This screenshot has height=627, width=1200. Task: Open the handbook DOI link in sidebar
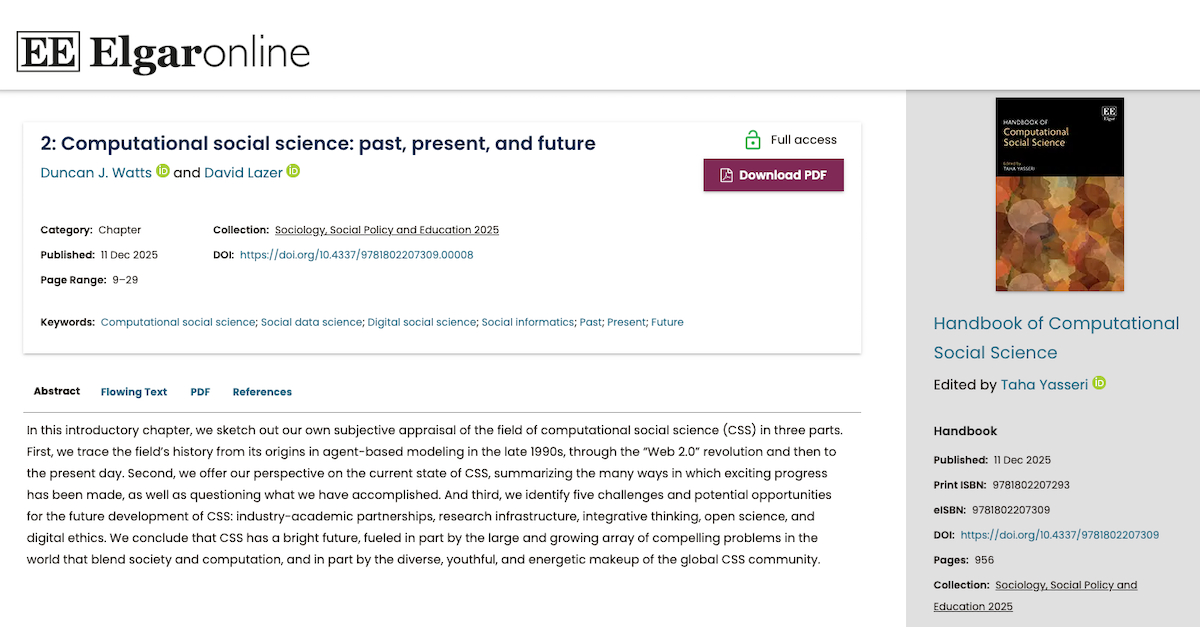1059,535
